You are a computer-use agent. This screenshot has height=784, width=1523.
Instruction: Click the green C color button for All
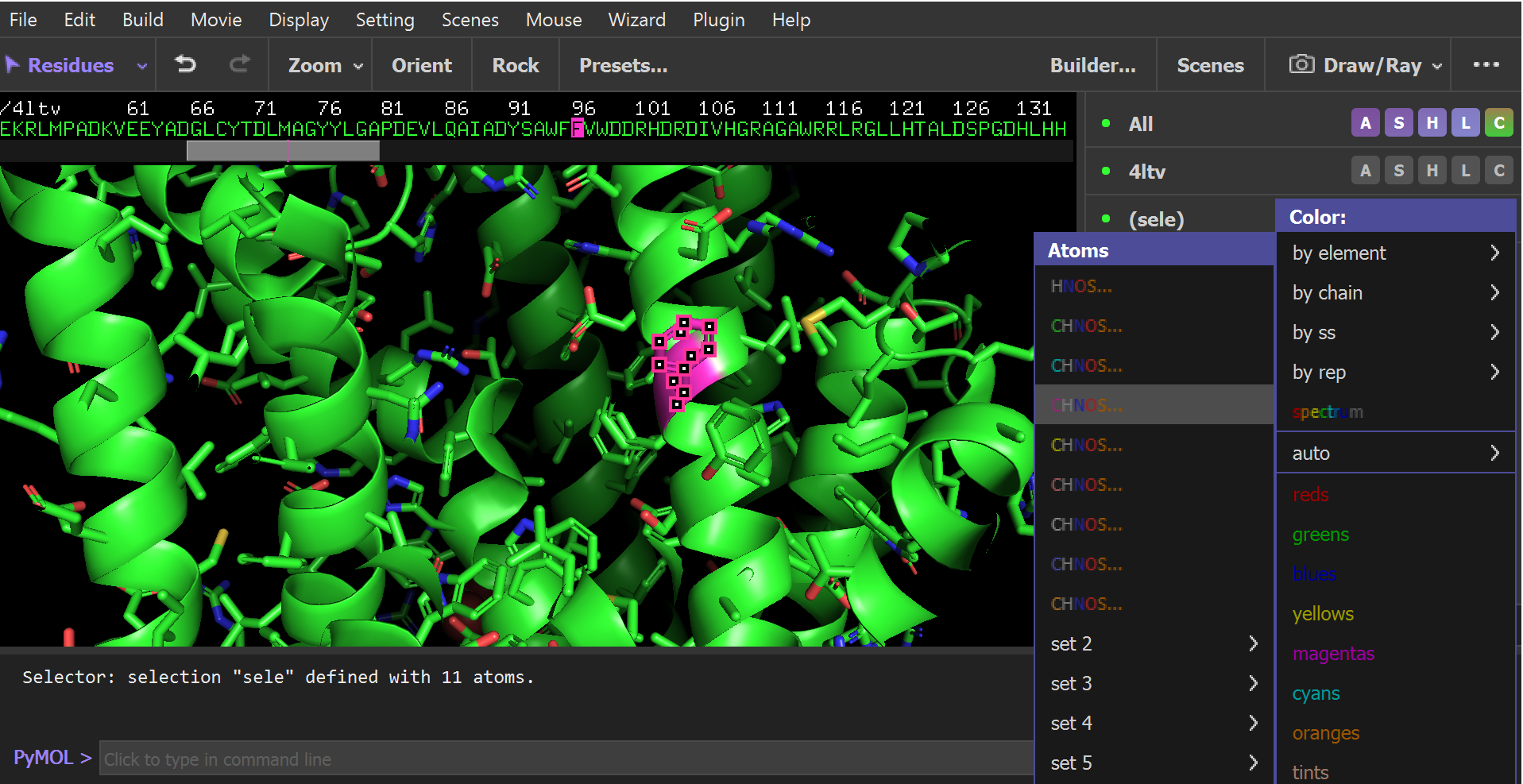click(x=1498, y=123)
